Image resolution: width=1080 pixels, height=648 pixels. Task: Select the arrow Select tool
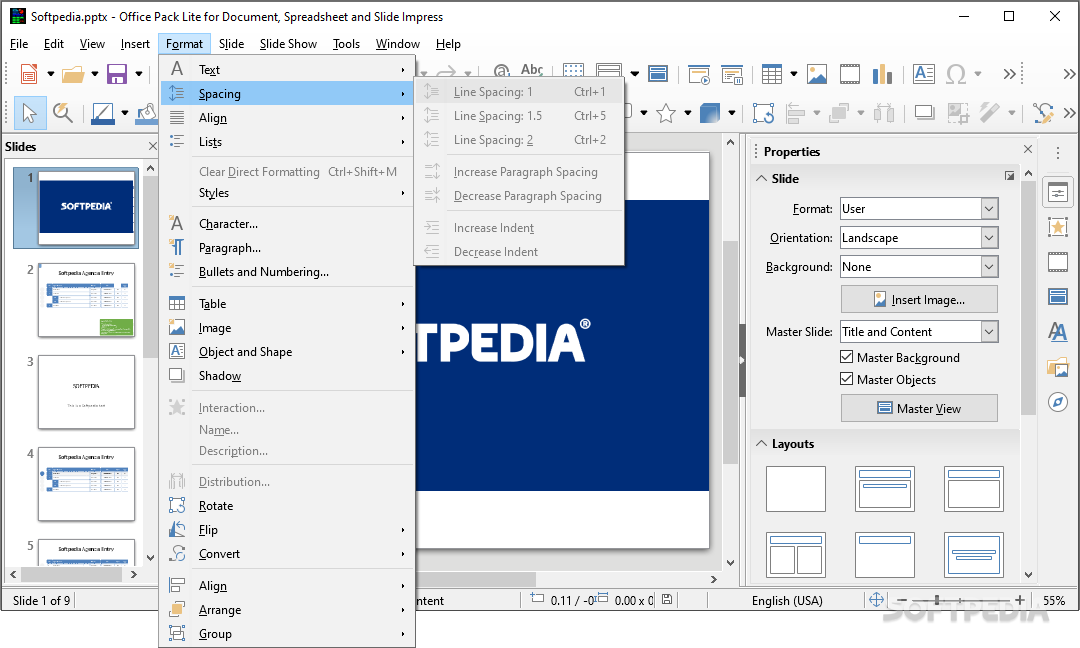coord(30,113)
